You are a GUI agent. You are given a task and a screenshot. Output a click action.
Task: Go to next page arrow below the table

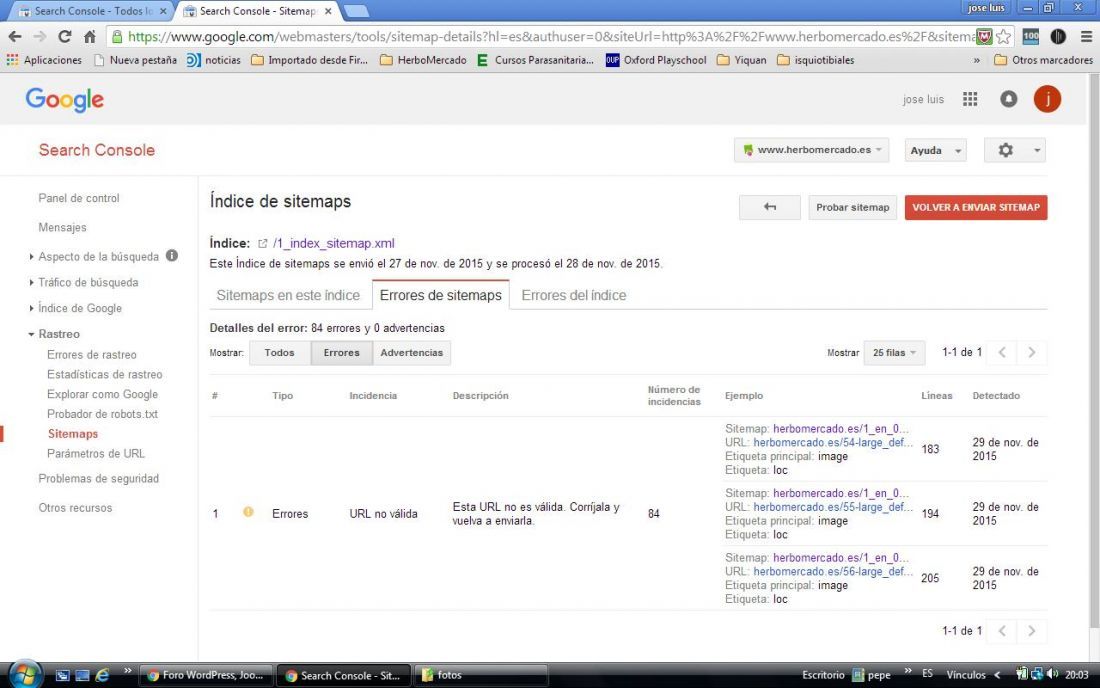coord(1032,631)
